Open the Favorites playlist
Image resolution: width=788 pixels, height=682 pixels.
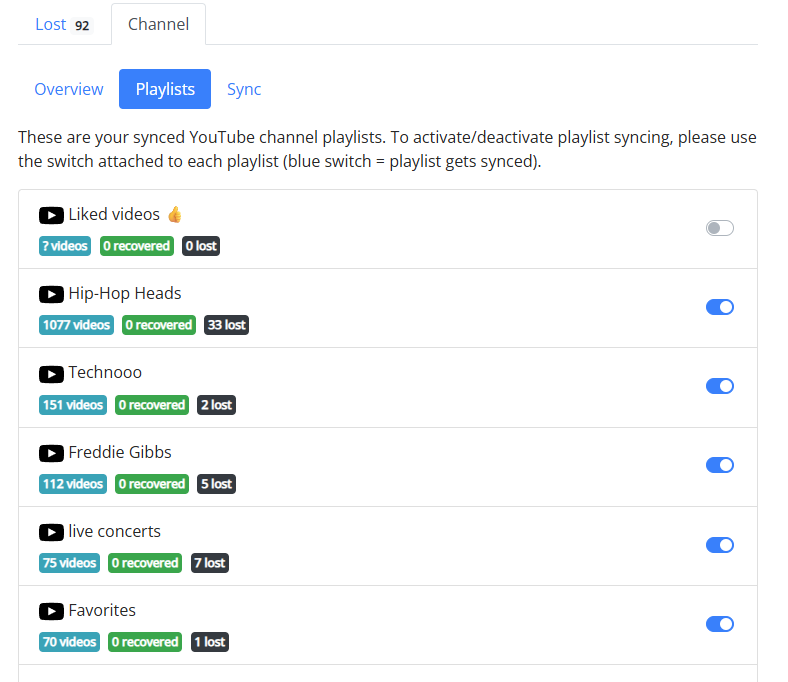coord(102,610)
